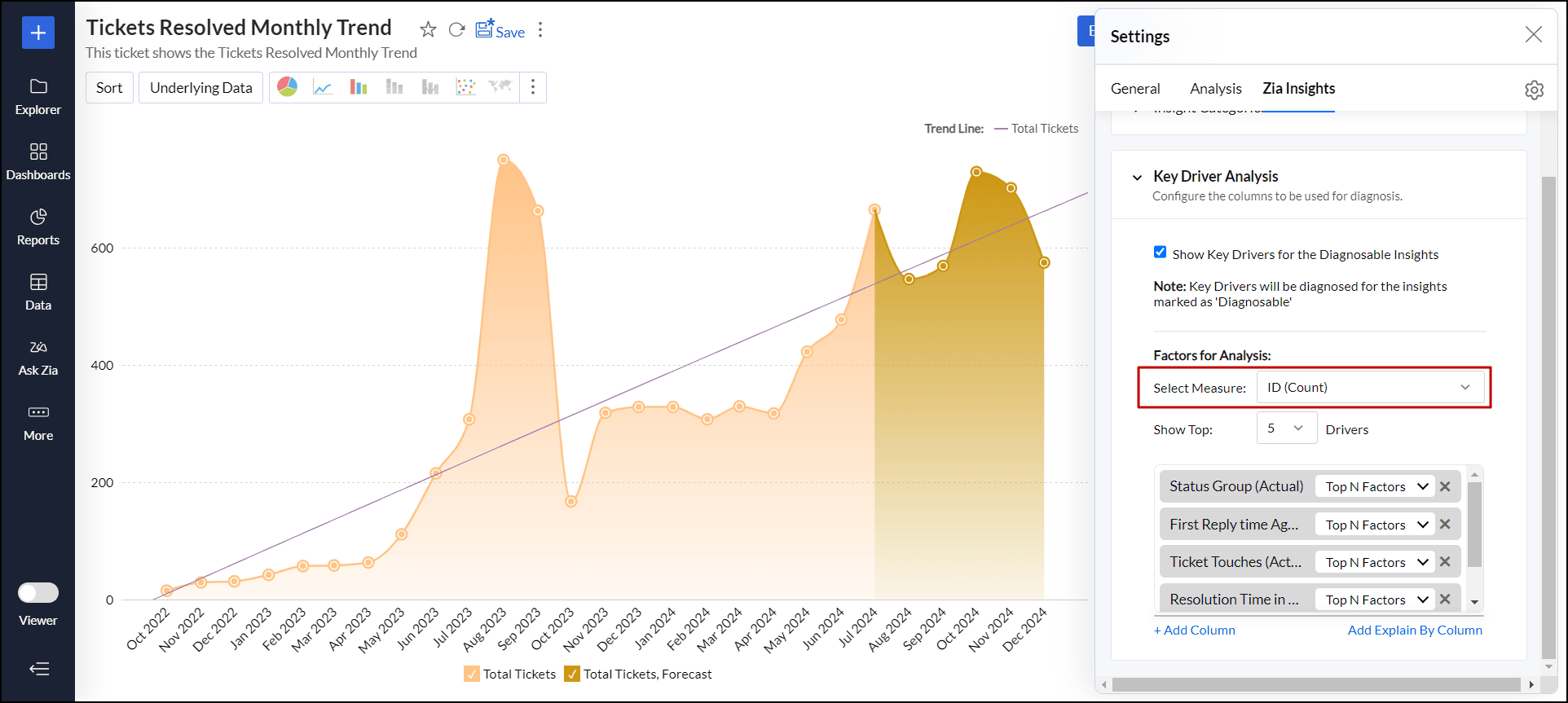Uncheck Show Key Drivers checkbox
This screenshot has height=703, width=1568.
(x=1160, y=253)
